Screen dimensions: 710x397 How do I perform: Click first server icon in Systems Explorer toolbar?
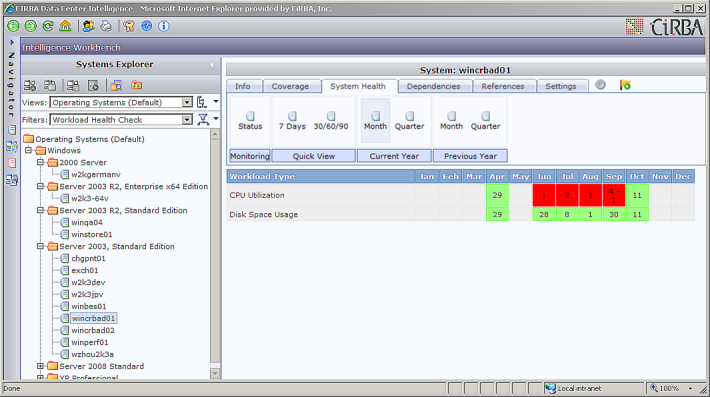click(30, 85)
